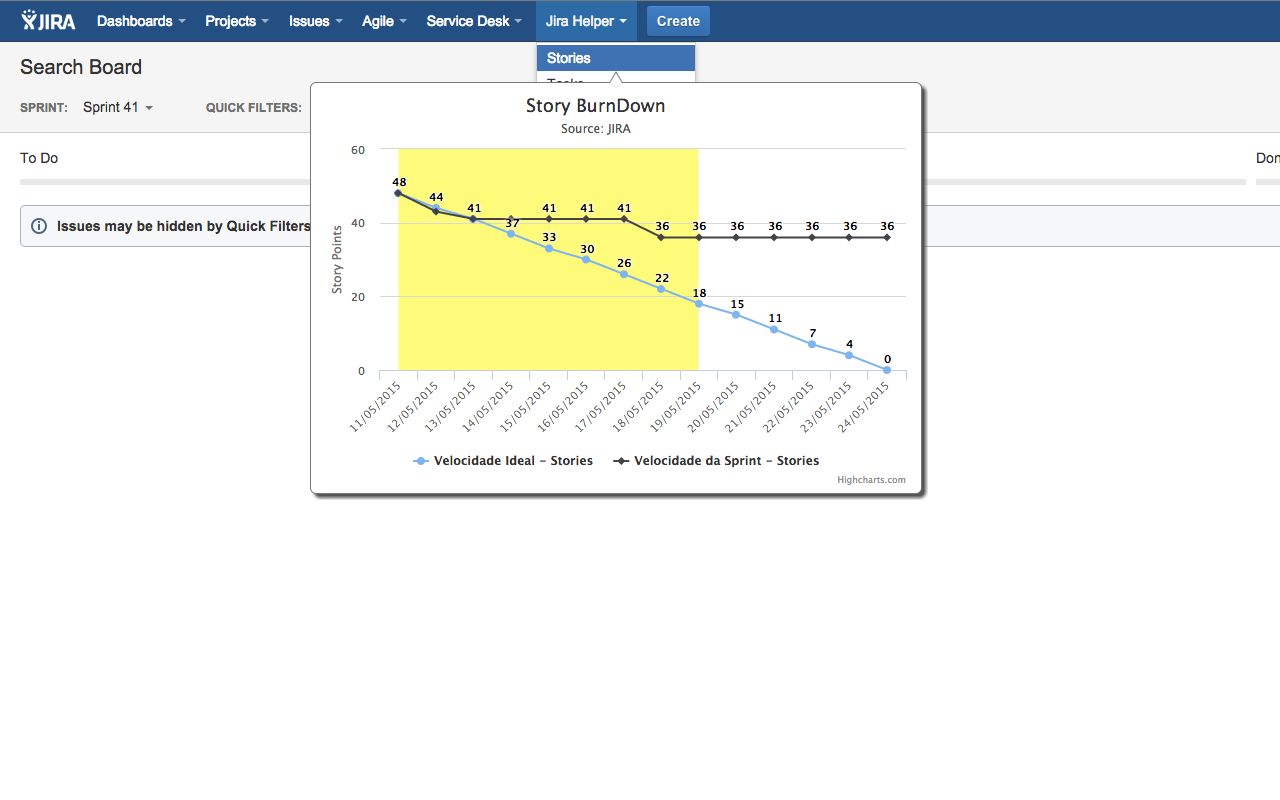Click the ideal line point labeled 30
This screenshot has width=1280, height=800.
(x=586, y=259)
